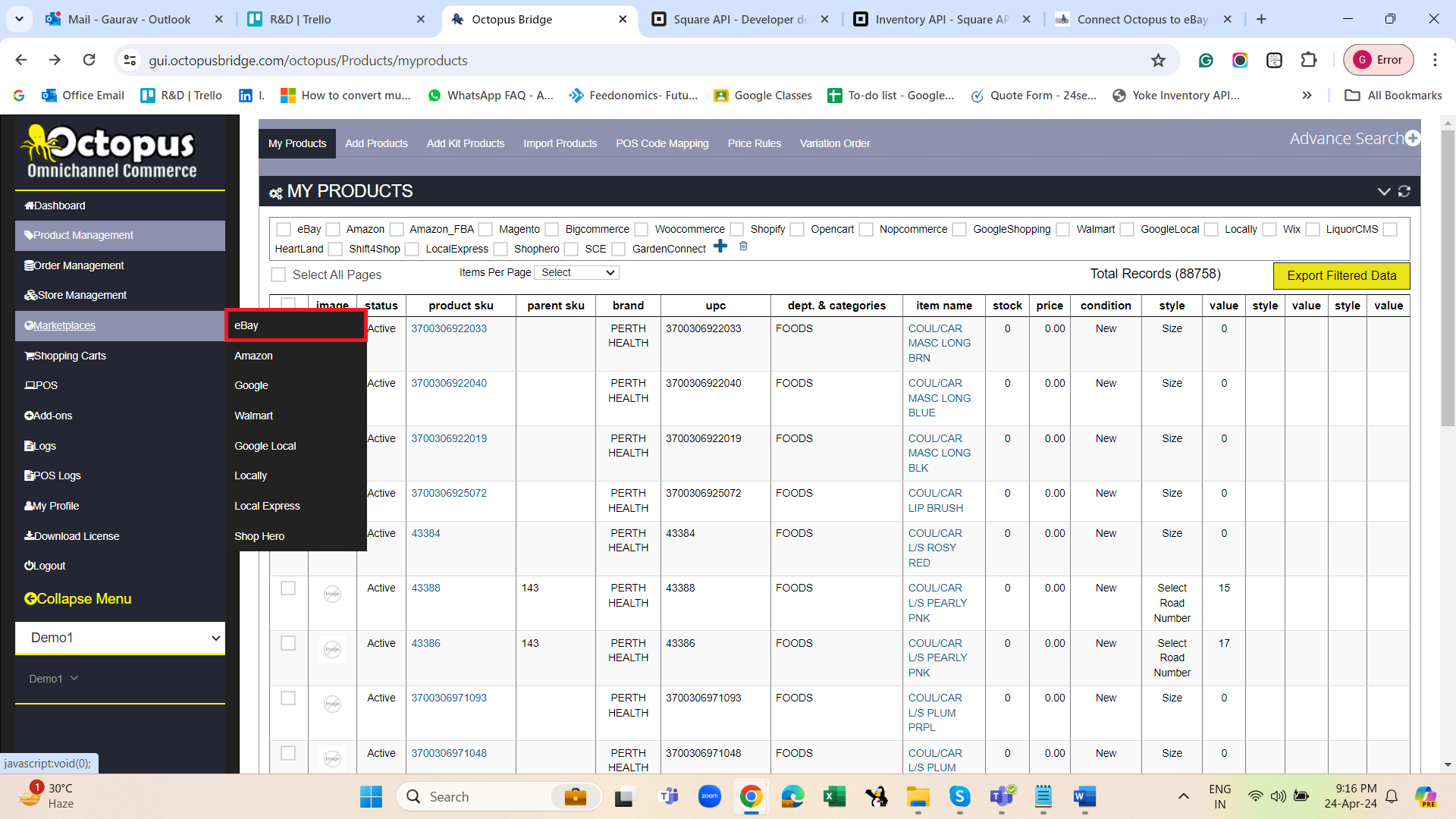Viewport: 1456px width, 819px height.
Task: Show more bookmarks with the double chevron
Action: tap(1307, 96)
